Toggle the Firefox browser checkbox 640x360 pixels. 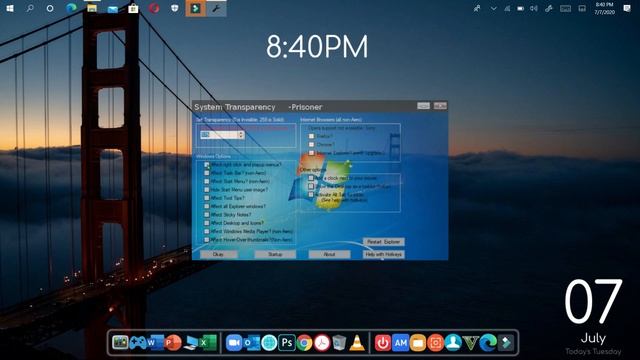click(x=311, y=136)
